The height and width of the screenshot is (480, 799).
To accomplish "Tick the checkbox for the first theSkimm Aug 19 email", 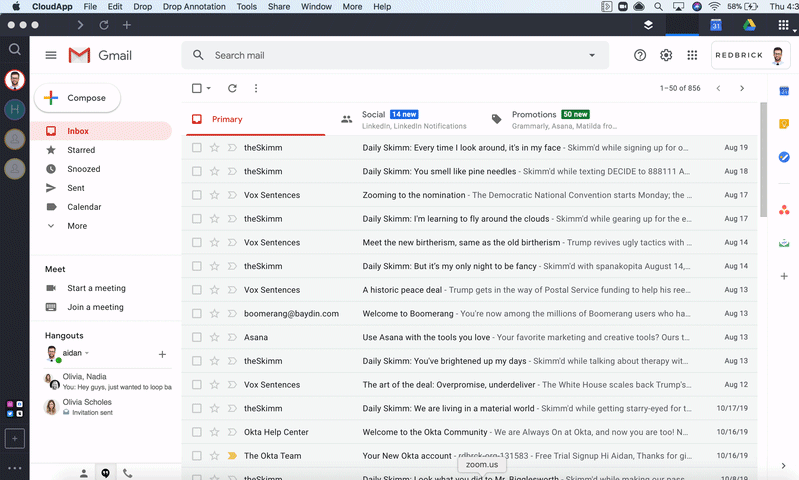I will point(197,148).
